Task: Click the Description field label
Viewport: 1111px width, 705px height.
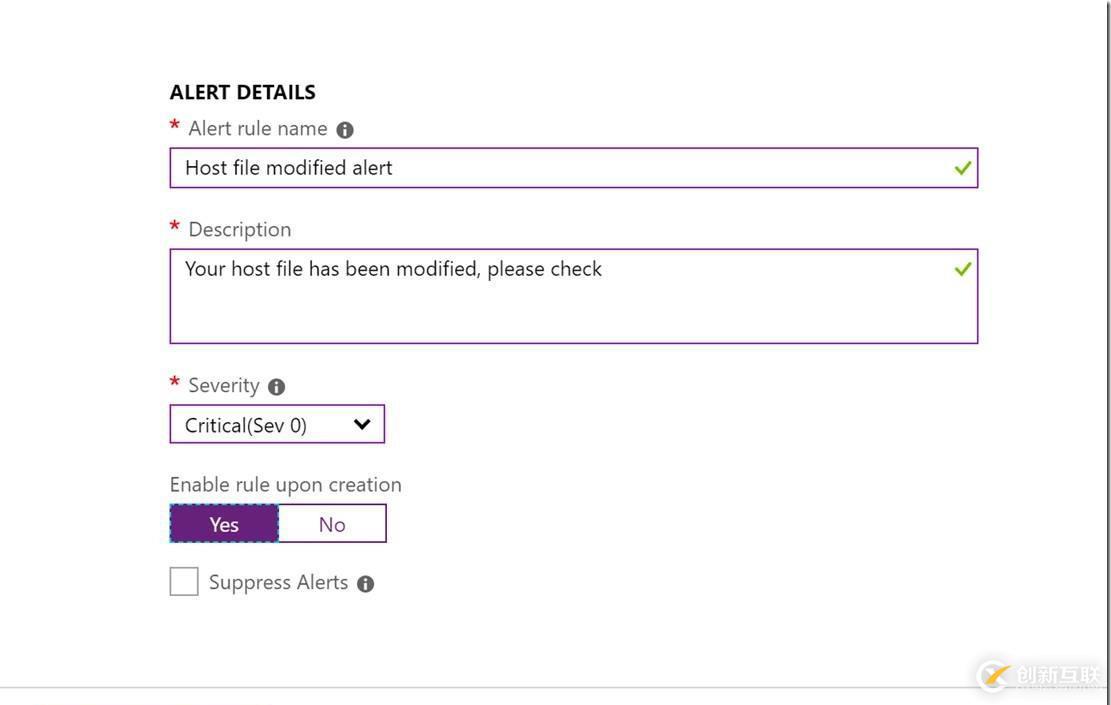Action: [239, 229]
